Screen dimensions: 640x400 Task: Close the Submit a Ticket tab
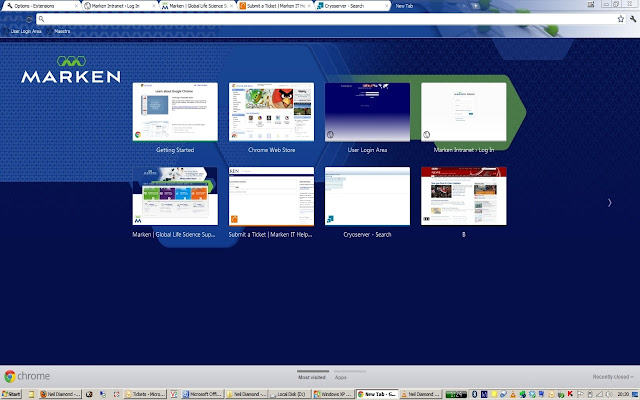tap(309, 6)
